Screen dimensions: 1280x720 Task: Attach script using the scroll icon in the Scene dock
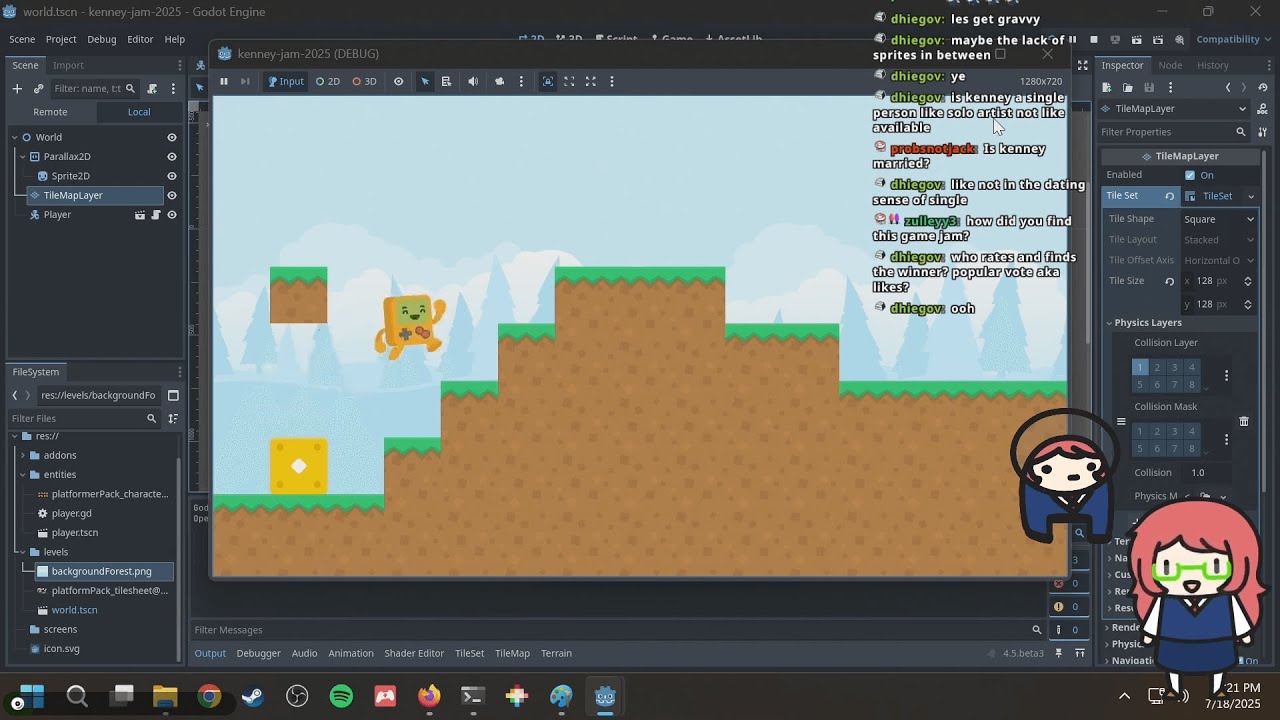[x=152, y=88]
